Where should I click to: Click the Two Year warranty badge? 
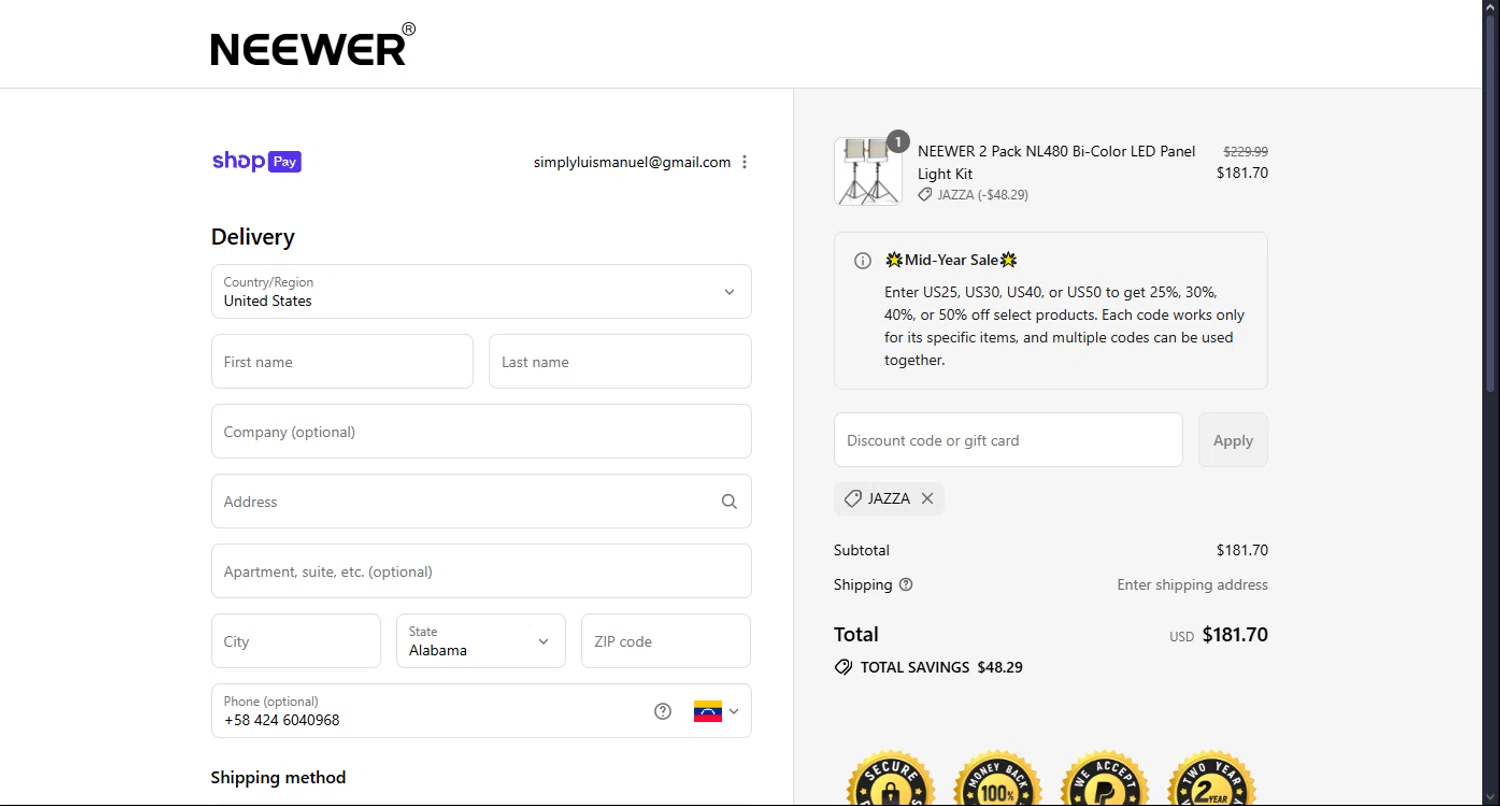[x=1212, y=778]
